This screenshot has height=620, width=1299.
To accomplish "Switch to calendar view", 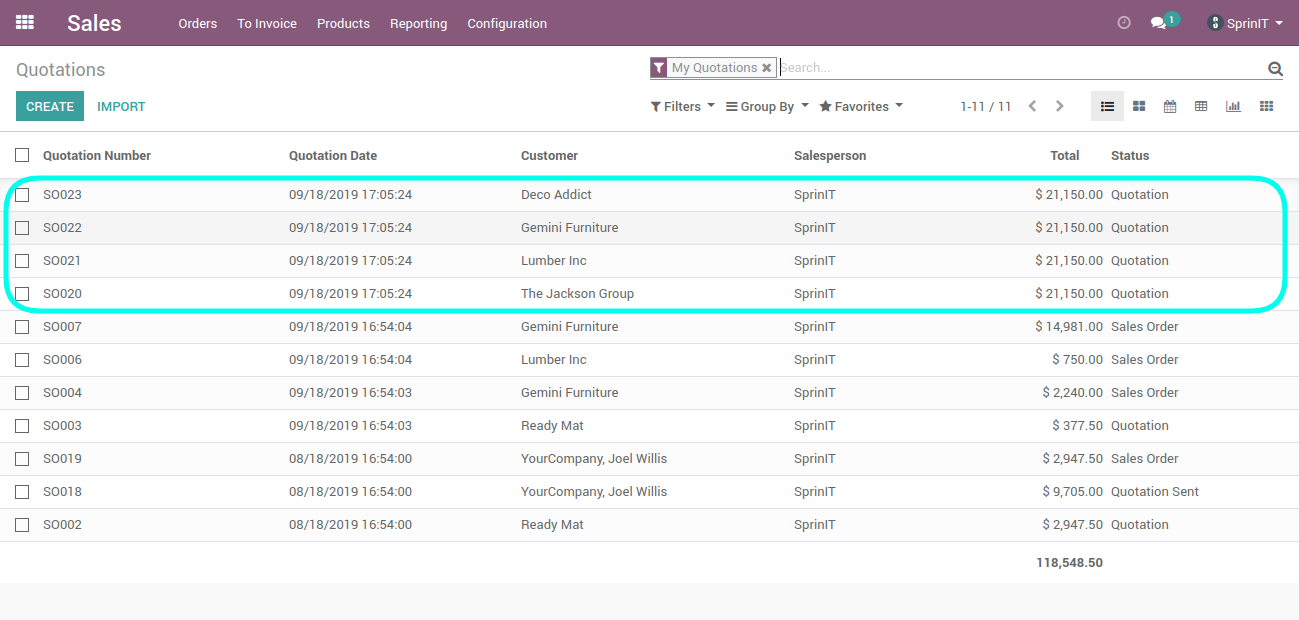I will pyautogui.click(x=1170, y=106).
